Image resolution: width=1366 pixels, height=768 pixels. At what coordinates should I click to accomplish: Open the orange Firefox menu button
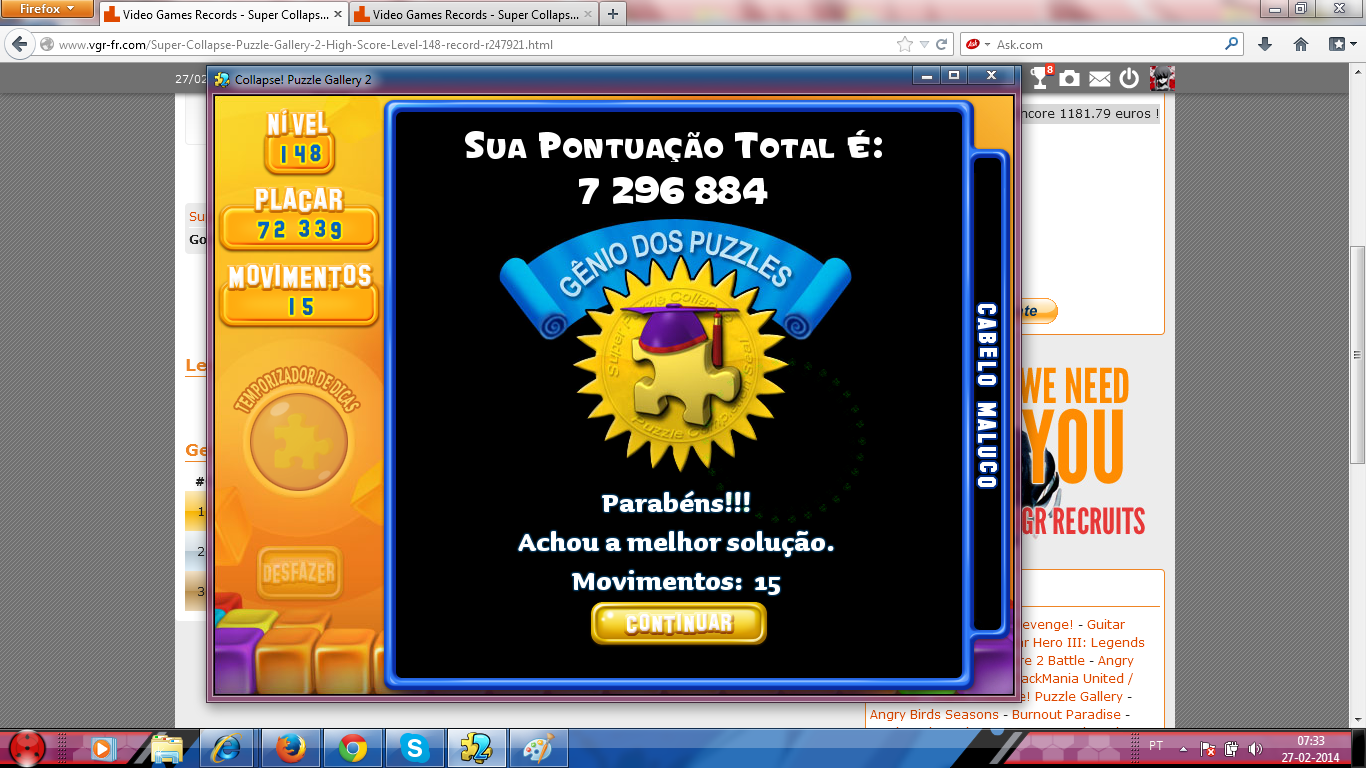[47, 9]
